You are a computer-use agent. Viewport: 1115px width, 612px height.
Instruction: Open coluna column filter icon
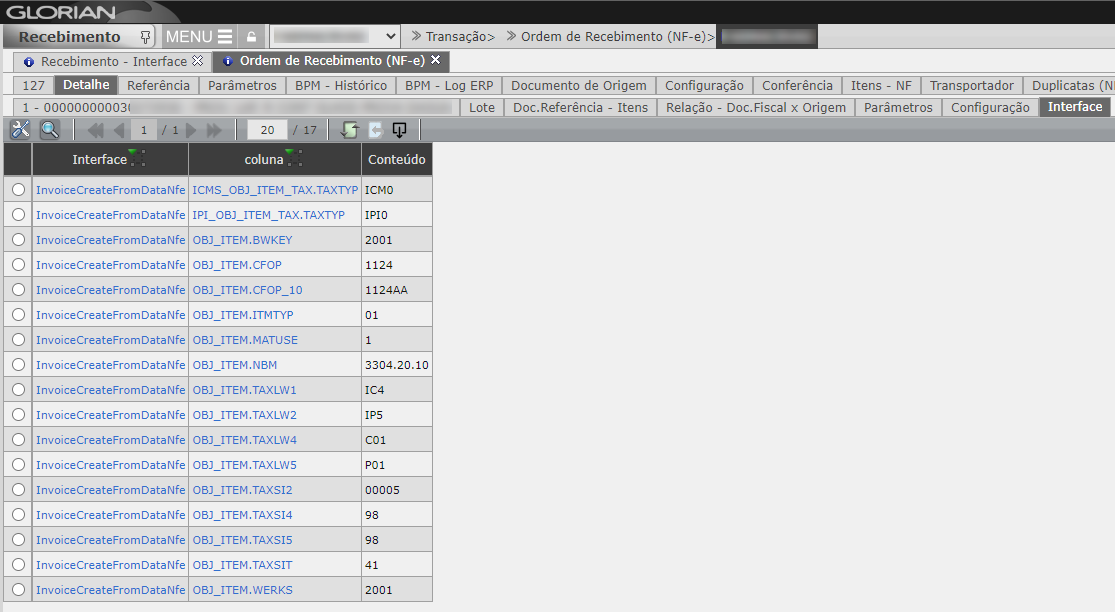[x=294, y=158]
